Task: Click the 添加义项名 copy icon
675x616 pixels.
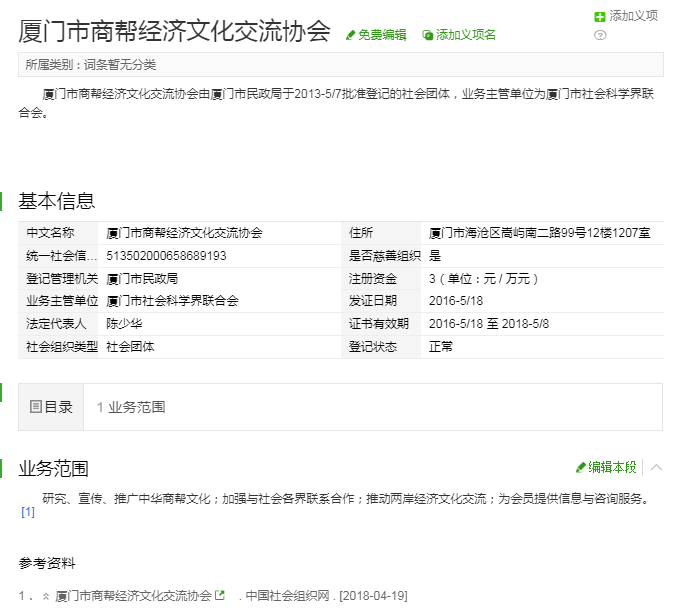Action: coord(427,35)
